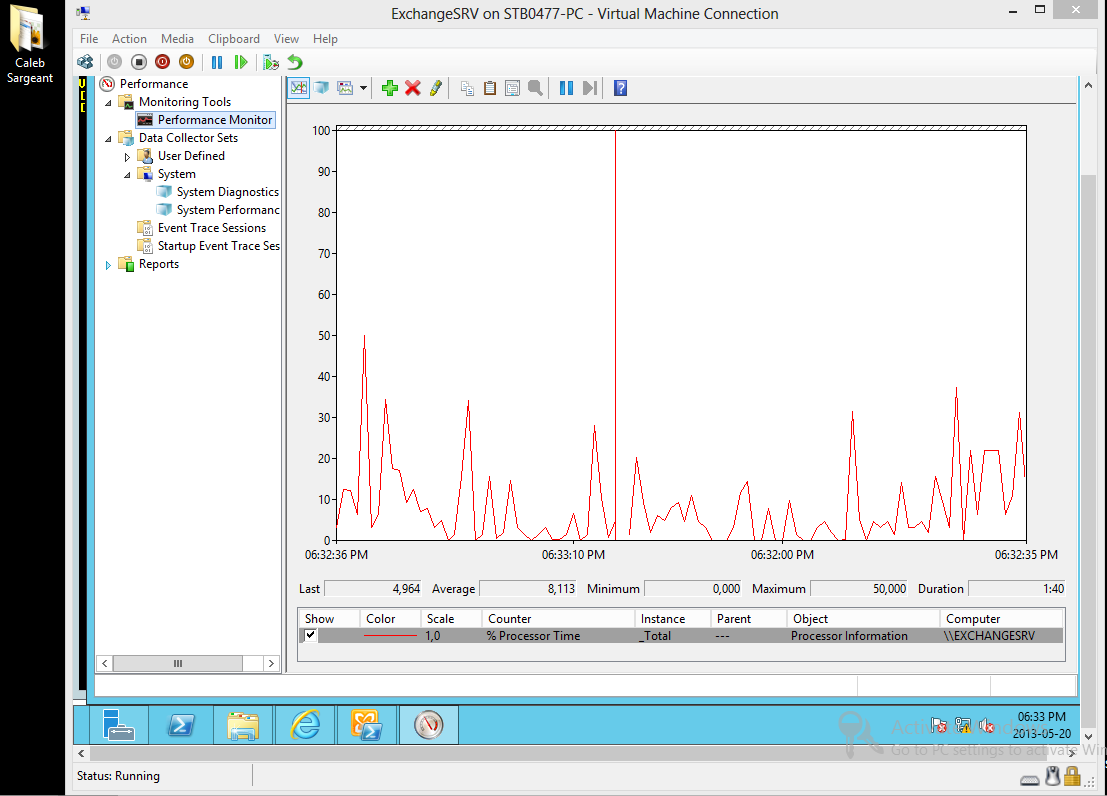This screenshot has height=796, width=1107.
Task: Open the blue Help question icon
Action: (x=621, y=88)
